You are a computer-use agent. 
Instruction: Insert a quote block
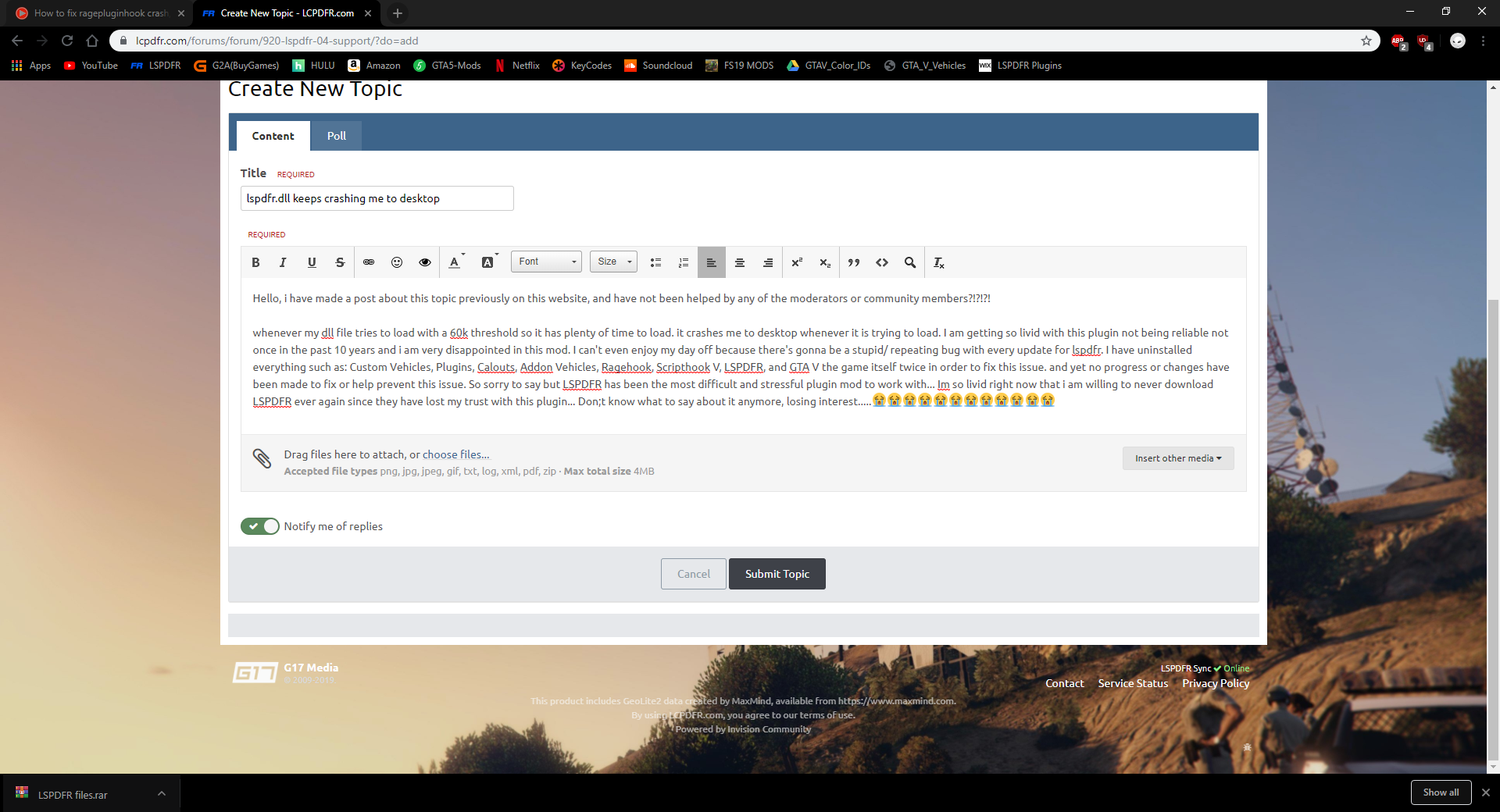click(854, 262)
